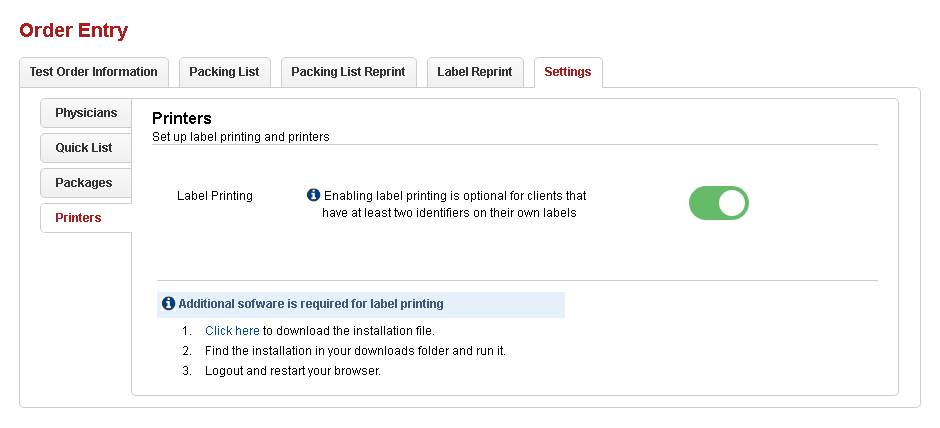
Task: Click the info icon beside Enabling label printing
Action: [313, 195]
